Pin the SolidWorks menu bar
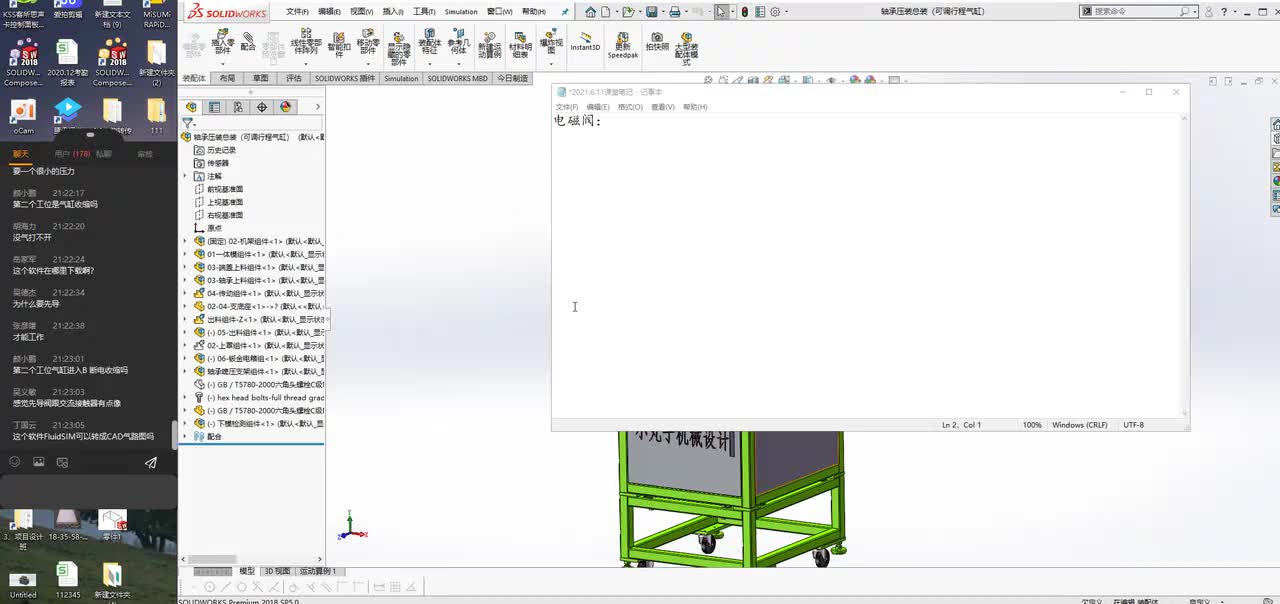The height and width of the screenshot is (604, 1280). (565, 12)
